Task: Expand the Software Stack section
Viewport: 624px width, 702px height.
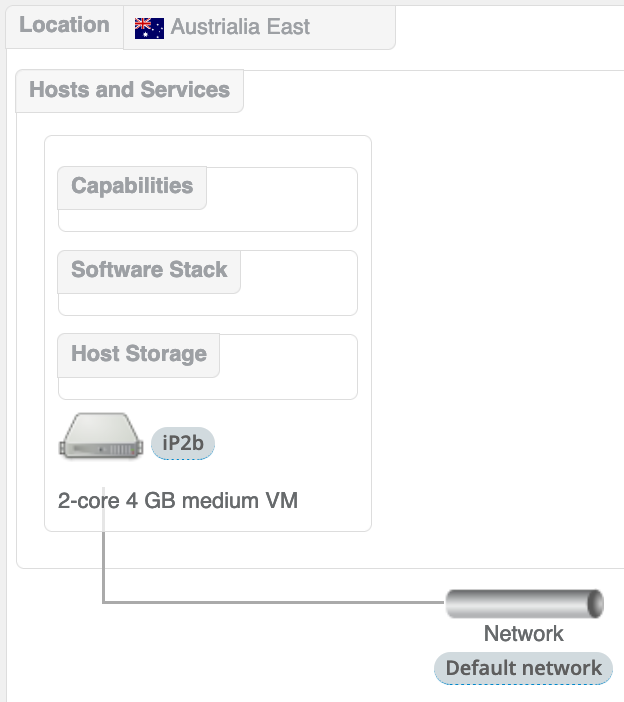Action: [149, 271]
